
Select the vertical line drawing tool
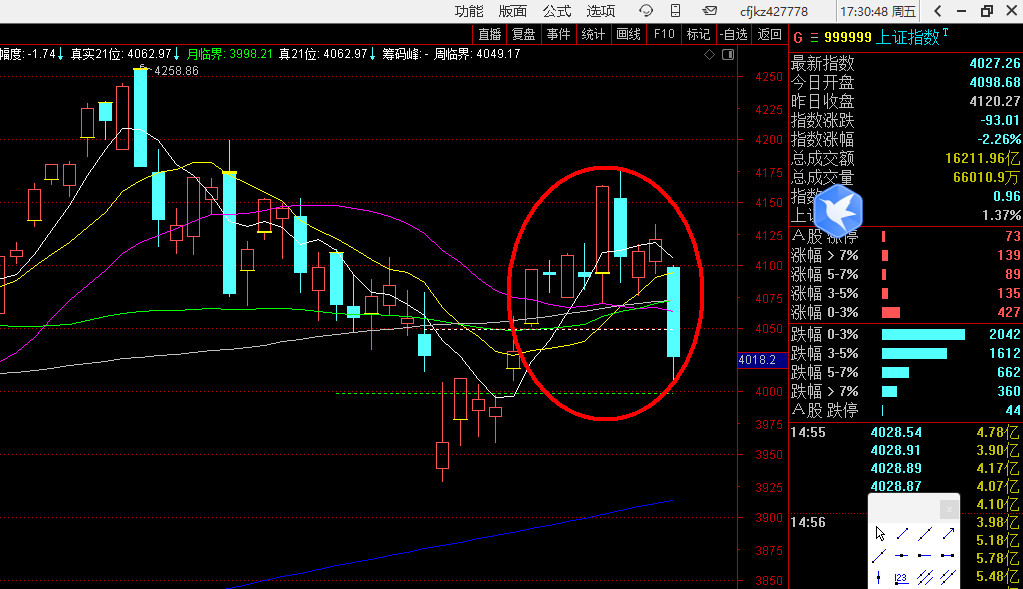tap(879, 577)
